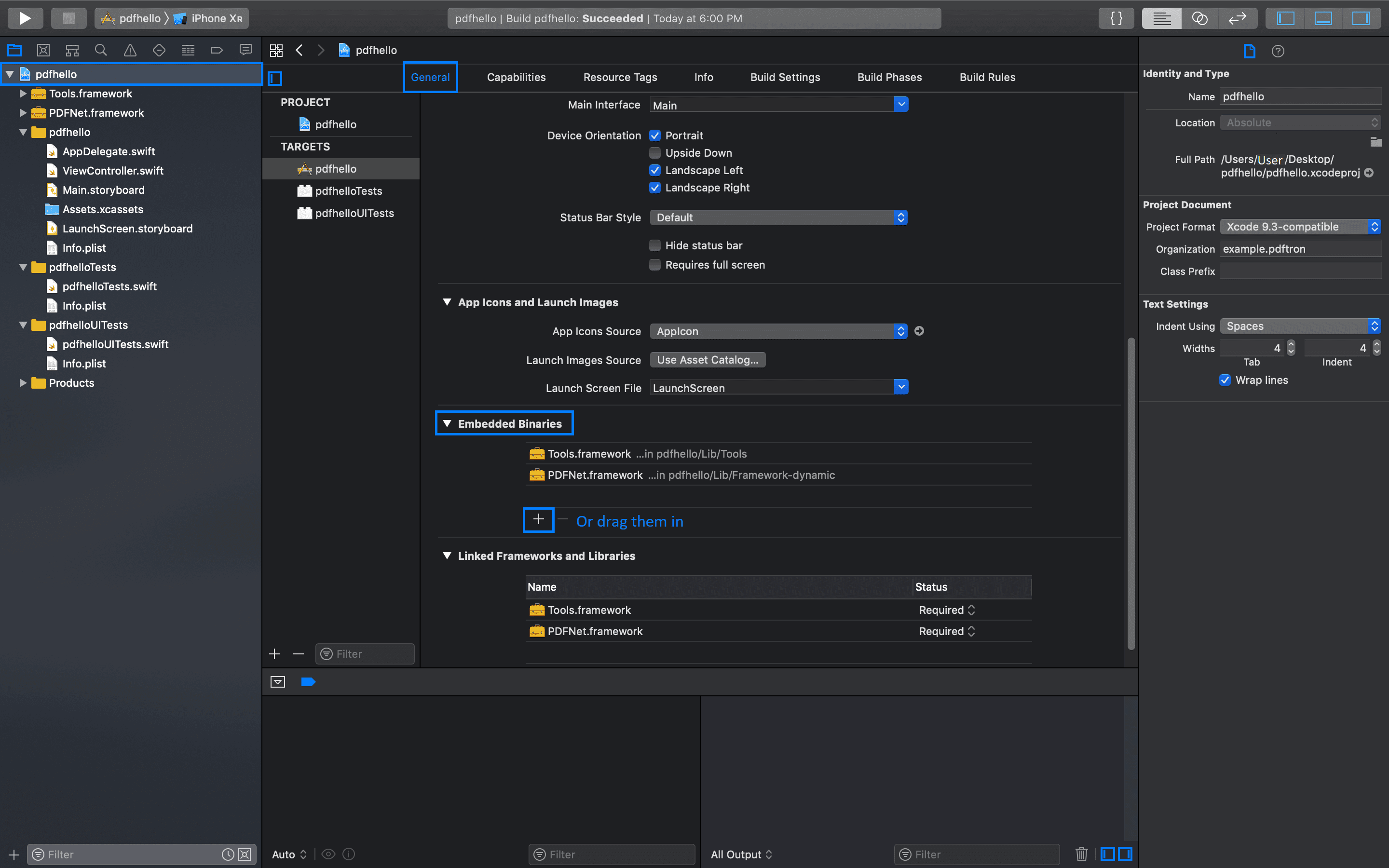Check the Hide status bar option
The height and width of the screenshot is (868, 1389).
click(x=655, y=246)
